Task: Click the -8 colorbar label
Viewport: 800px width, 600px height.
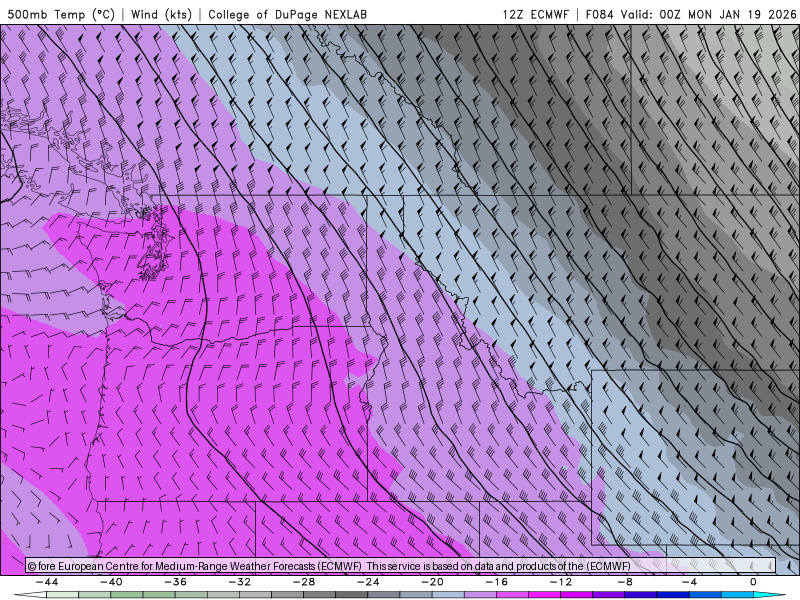Action: coord(625,582)
